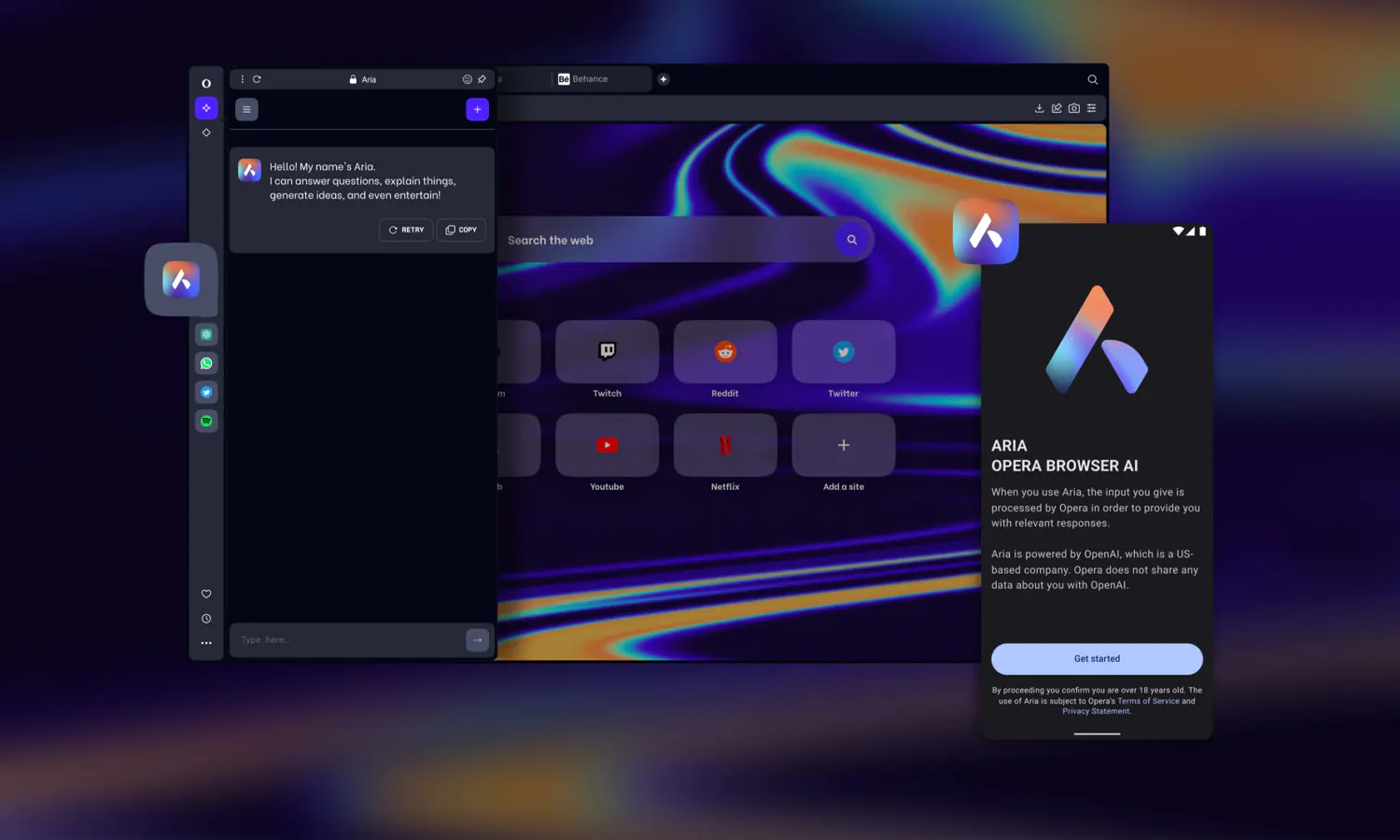
Task: Take a snapshot with the camera icon
Action: pos(1074,108)
